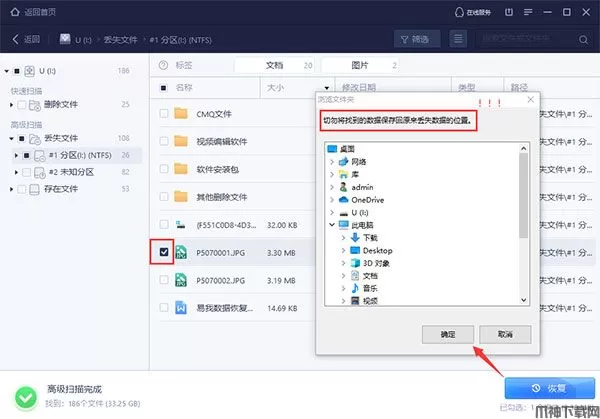The height and width of the screenshot is (419, 600).
Task: Click 取消 to cancel folder dialog
Action: (505, 334)
